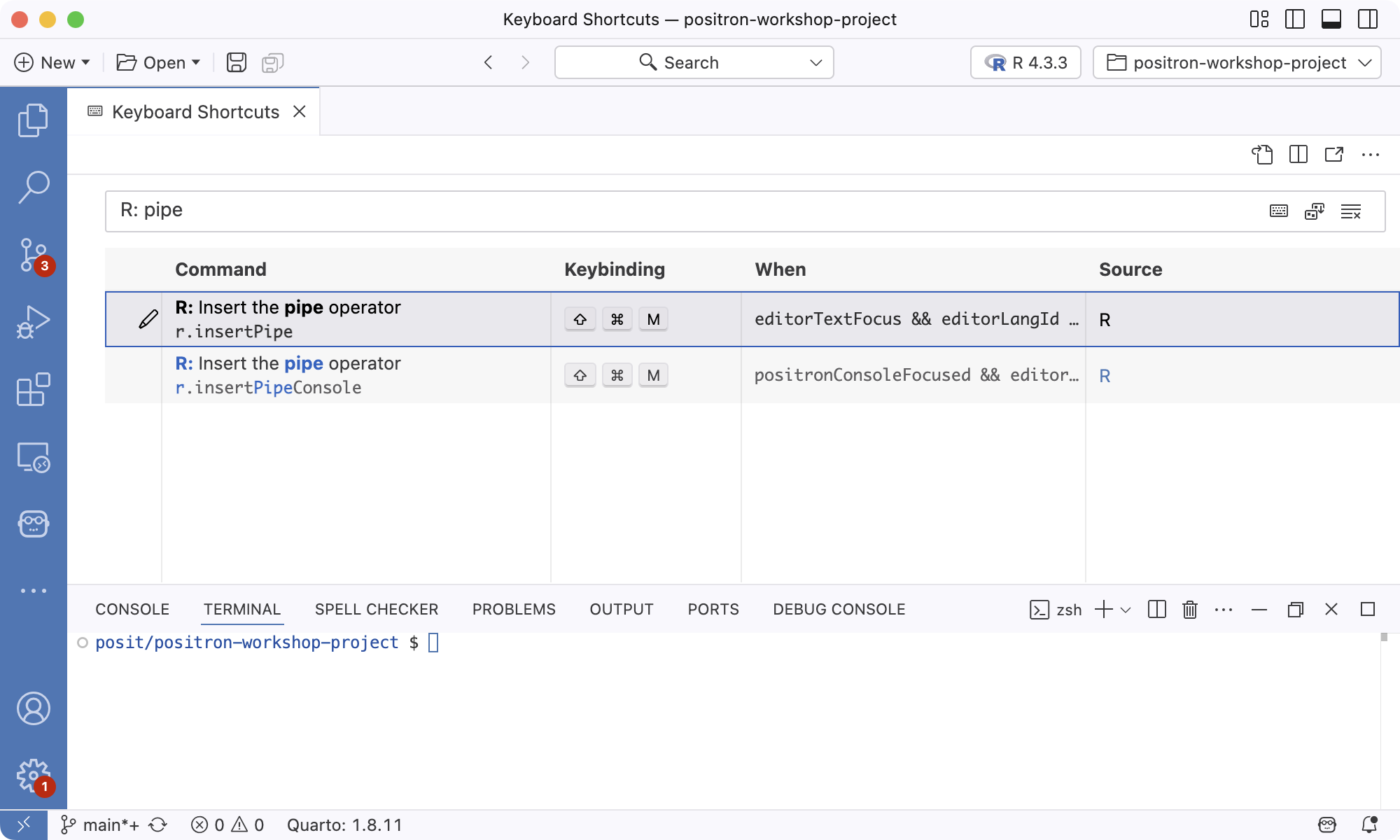Select the r.insertPipeConsole command row
The width and height of the screenshot is (1400, 840).
tap(752, 375)
